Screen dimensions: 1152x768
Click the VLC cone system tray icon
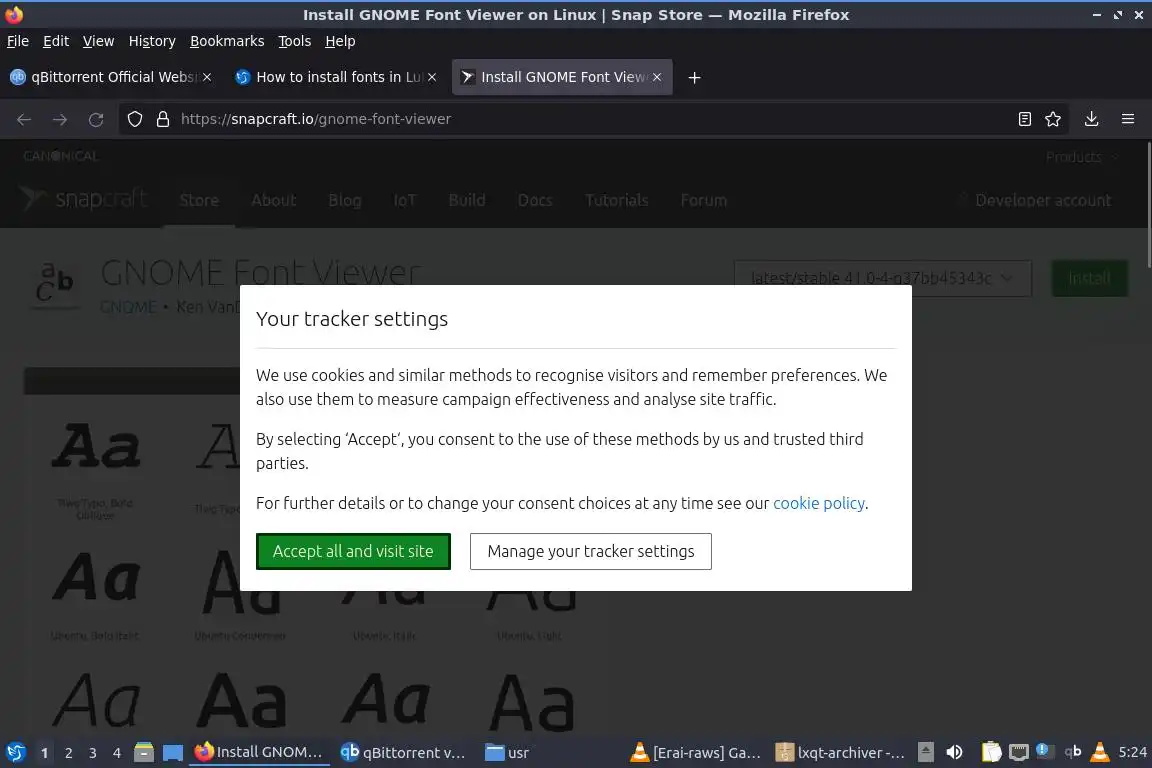[1100, 752]
